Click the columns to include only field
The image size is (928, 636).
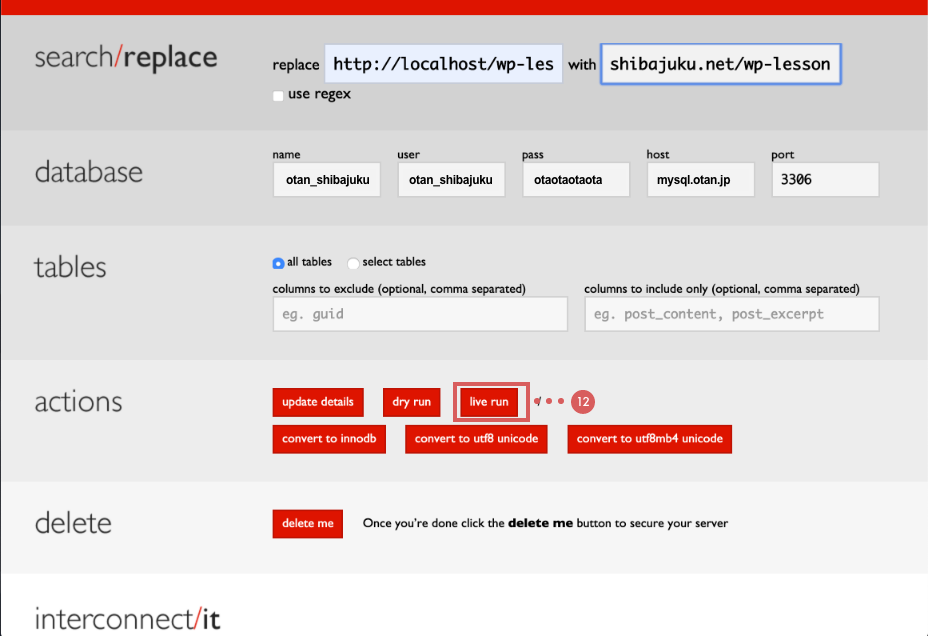point(732,314)
